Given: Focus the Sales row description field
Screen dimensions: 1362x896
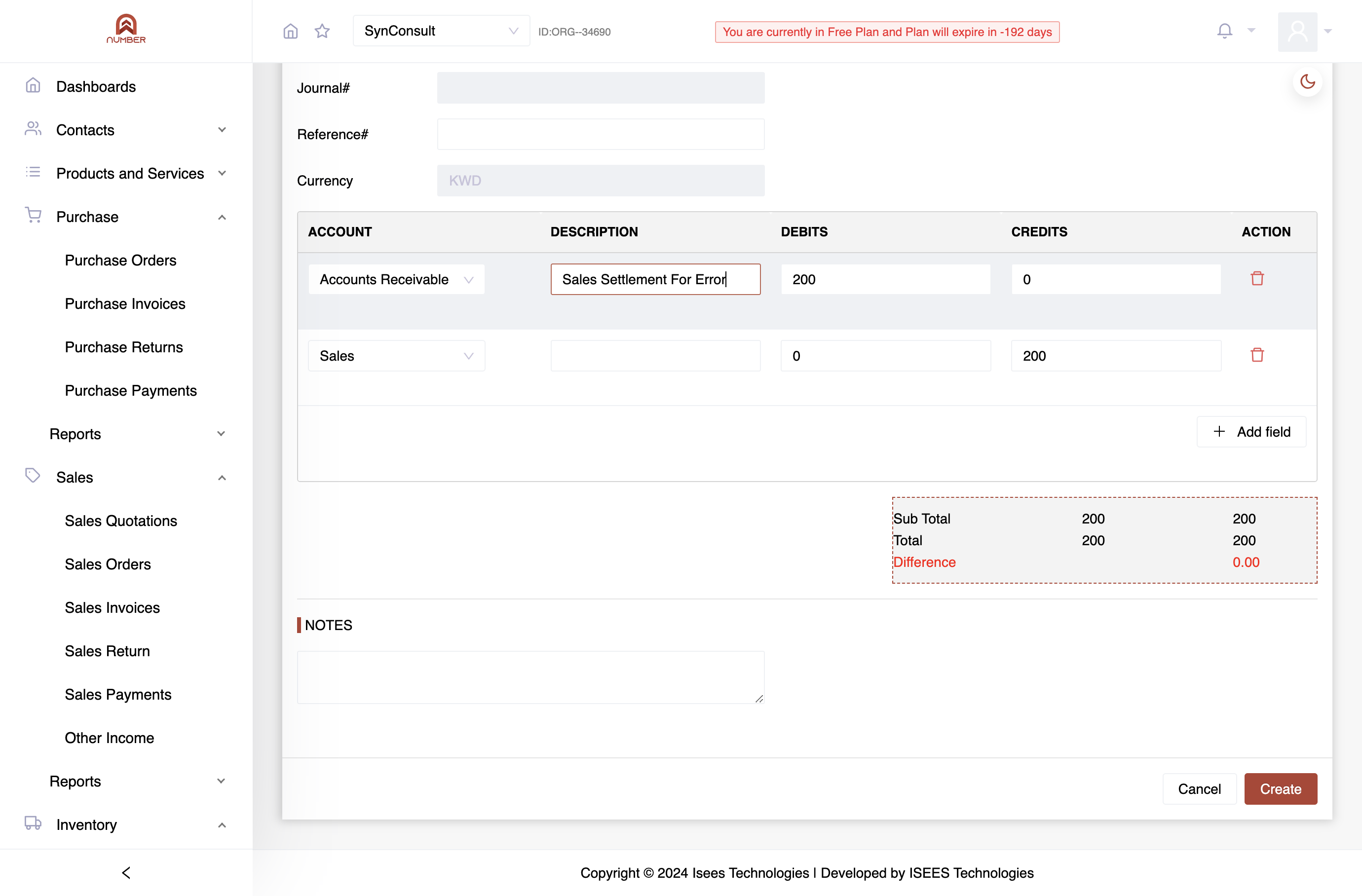Looking at the screenshot, I should (x=656, y=356).
